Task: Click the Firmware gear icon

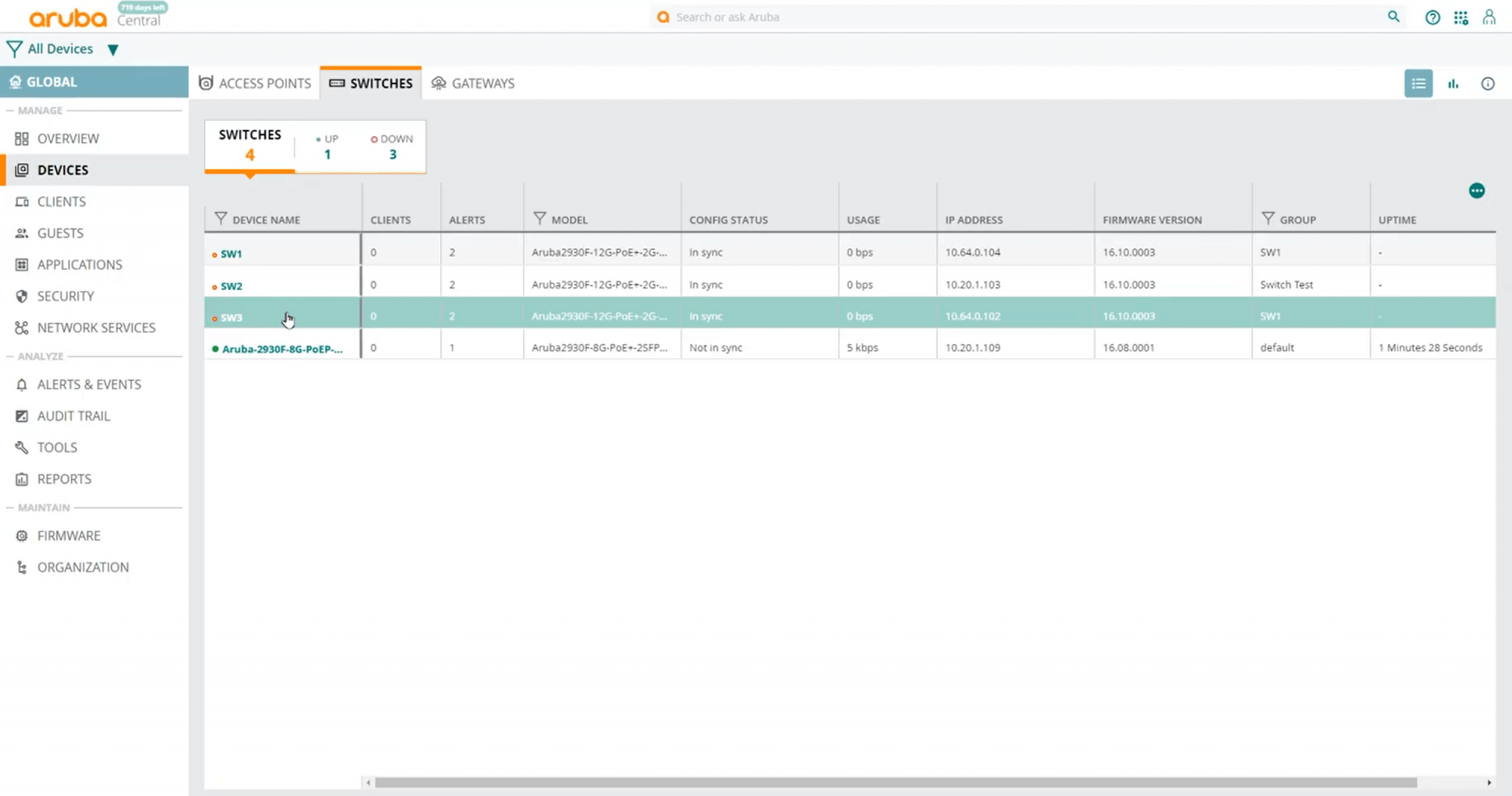Action: 21,536
